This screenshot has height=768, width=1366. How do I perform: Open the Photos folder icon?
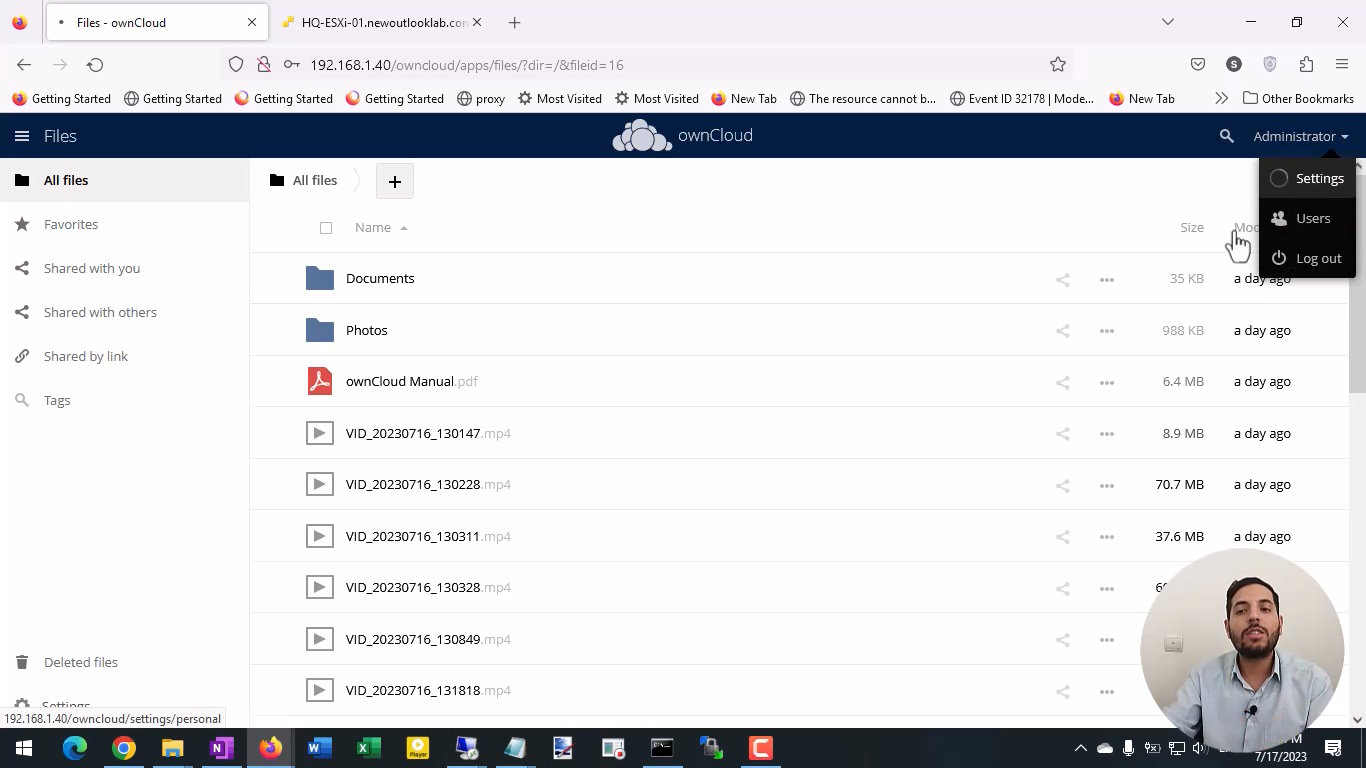pyautogui.click(x=320, y=330)
